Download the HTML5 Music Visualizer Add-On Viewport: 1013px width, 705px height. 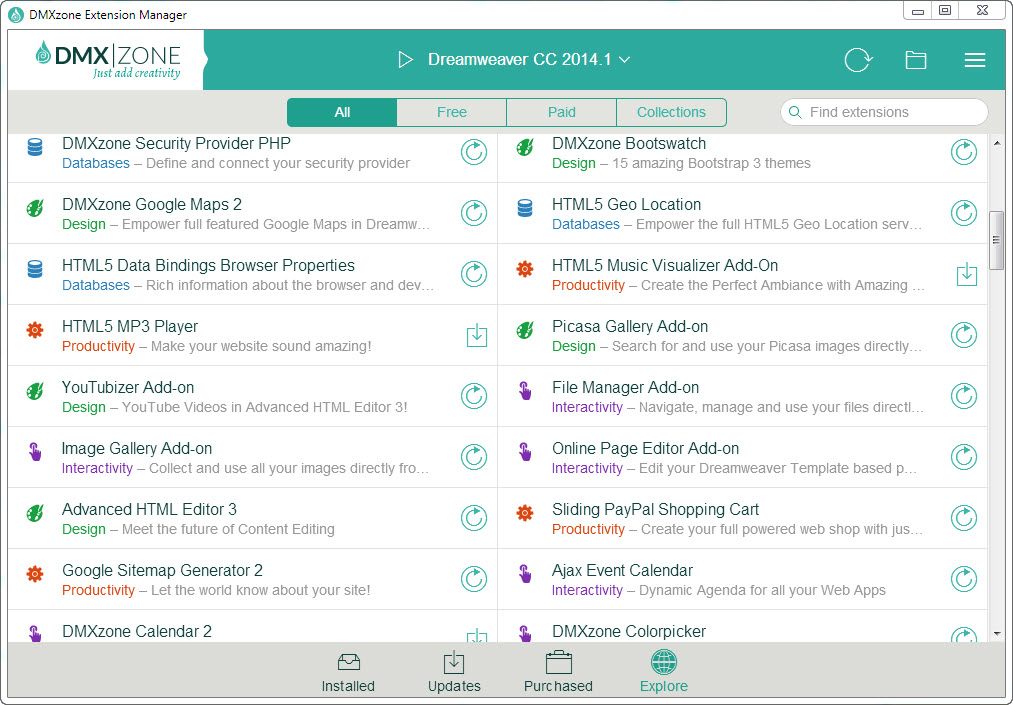(966, 274)
